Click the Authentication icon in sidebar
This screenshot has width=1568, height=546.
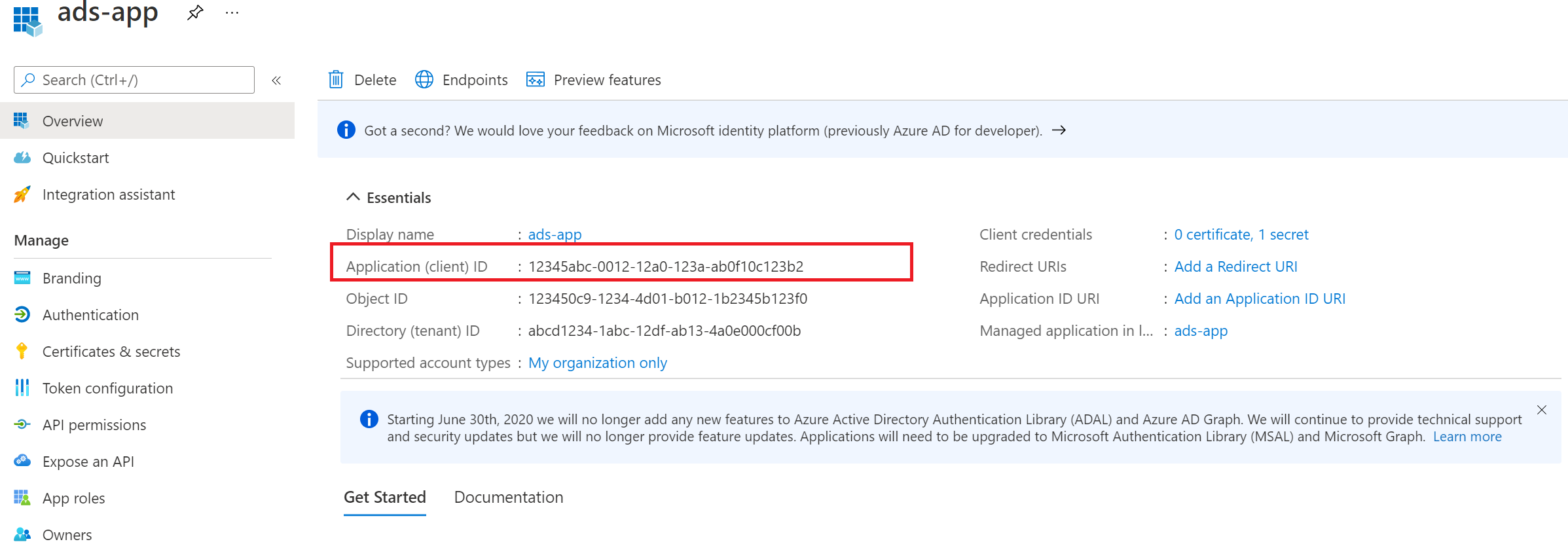pyautogui.click(x=22, y=315)
